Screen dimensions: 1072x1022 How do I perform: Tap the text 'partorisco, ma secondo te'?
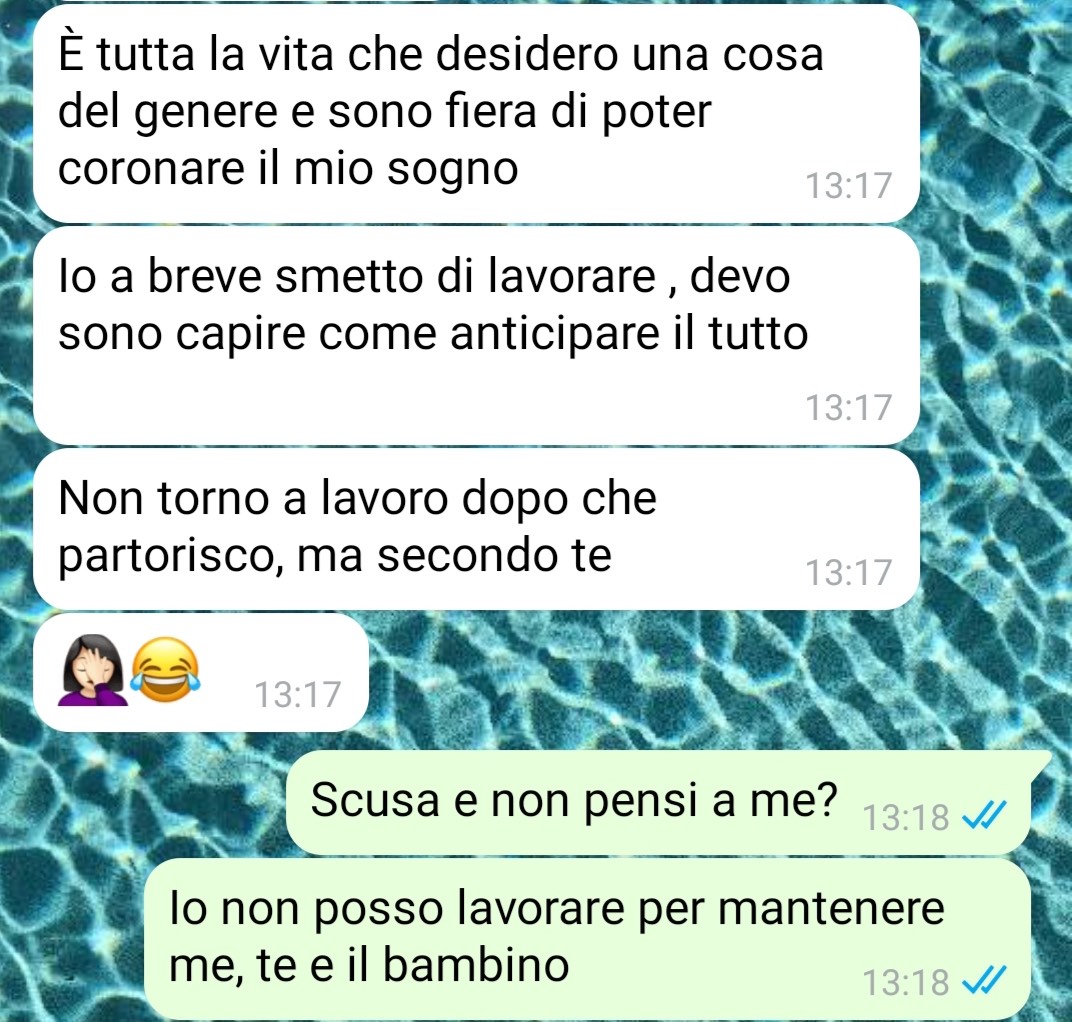[334, 556]
